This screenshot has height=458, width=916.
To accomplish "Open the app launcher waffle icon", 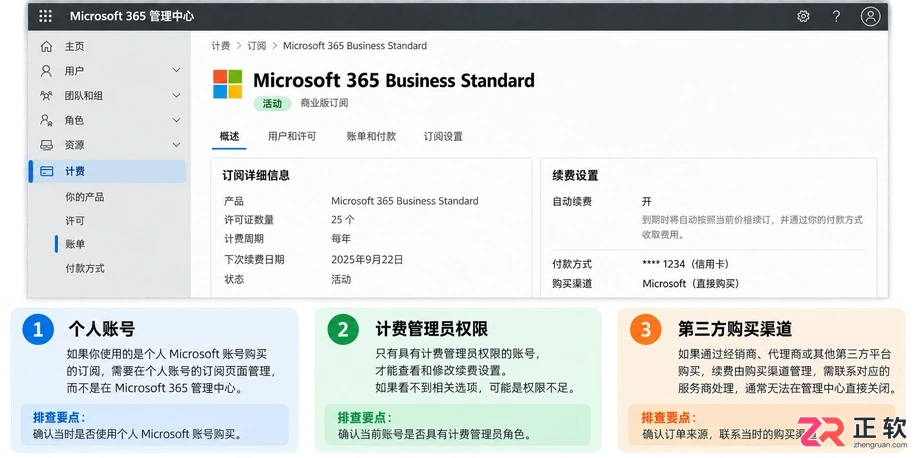I will 46,16.
